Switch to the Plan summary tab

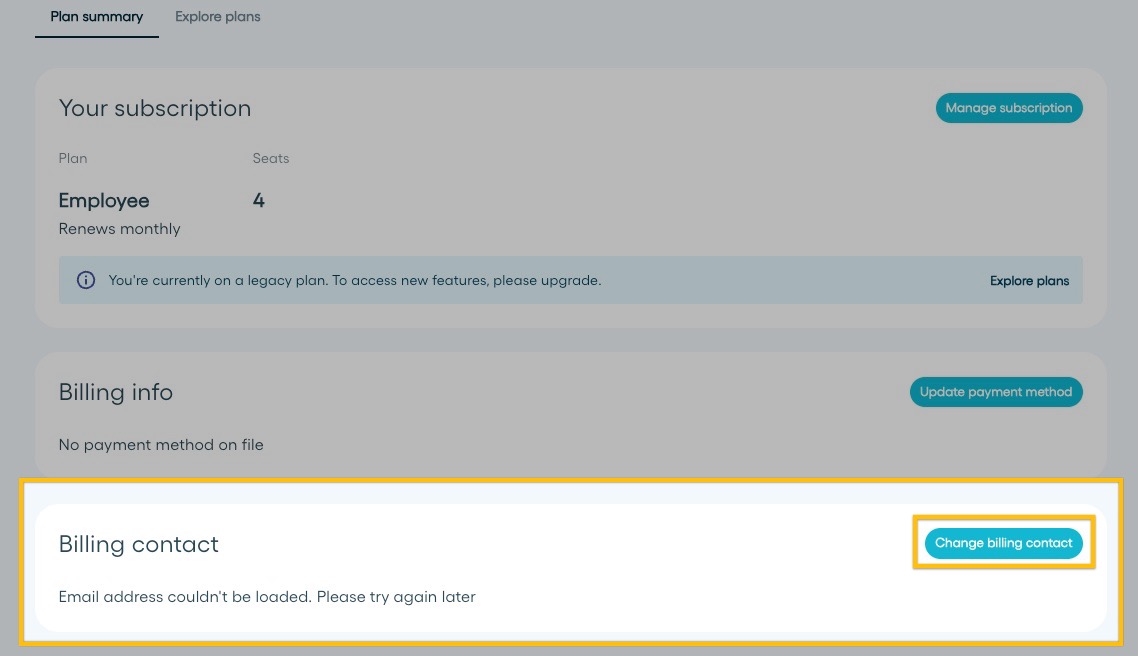97,17
